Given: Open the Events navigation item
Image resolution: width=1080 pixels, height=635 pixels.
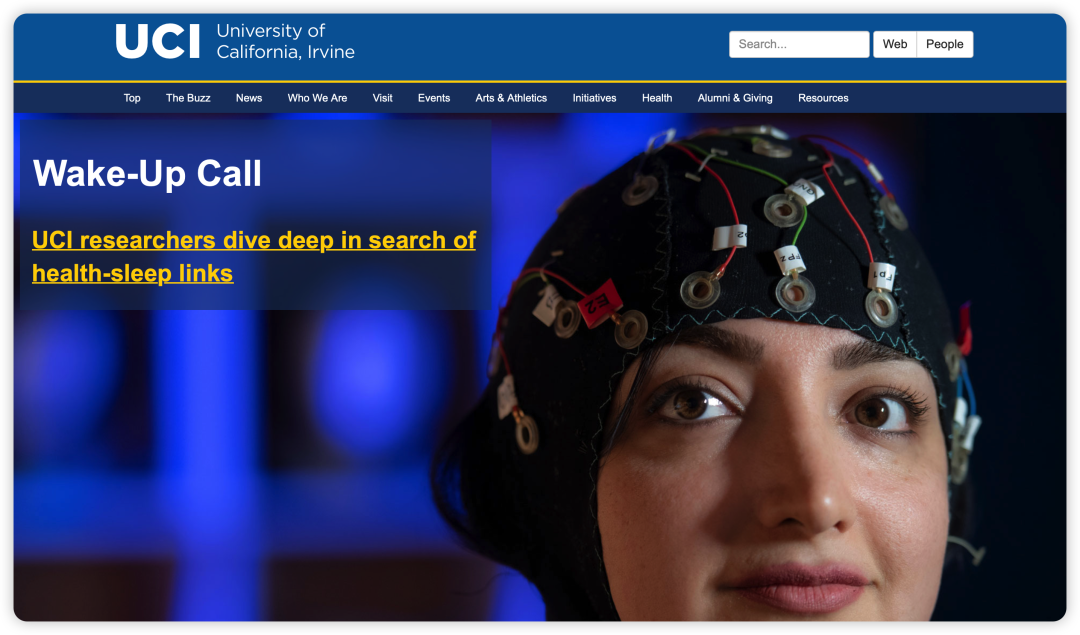Looking at the screenshot, I should click(x=434, y=98).
